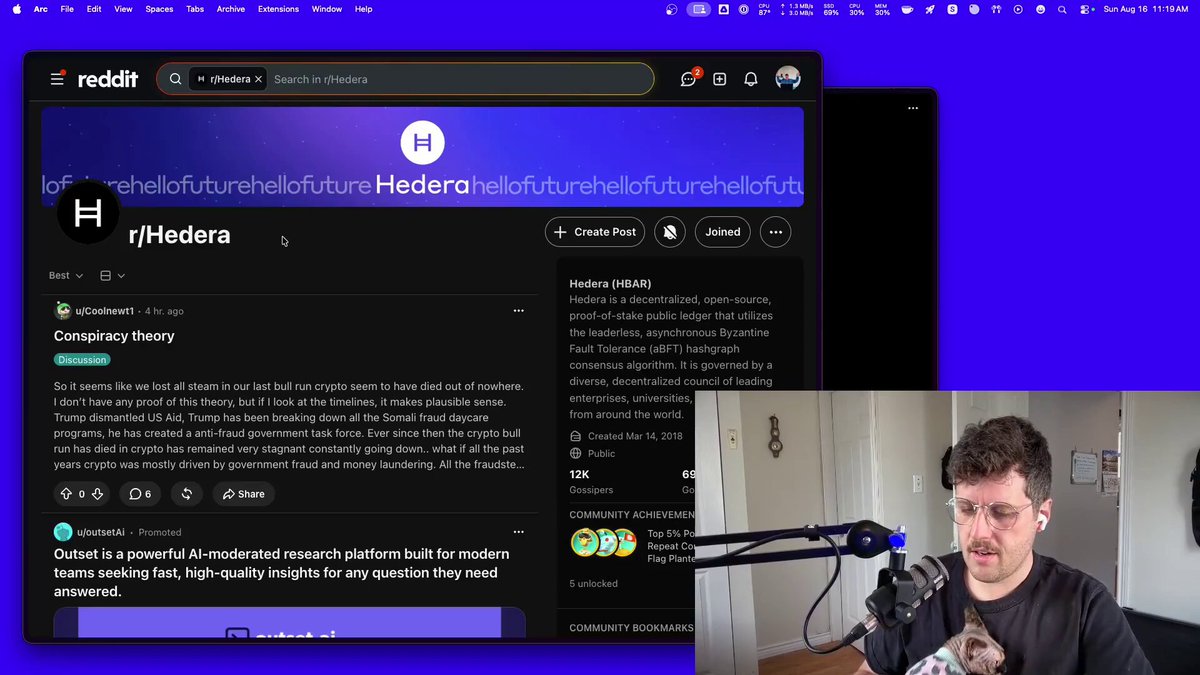Image resolution: width=1200 pixels, height=675 pixels.
Task: Click the rocket icon in the menu bar
Action: point(930,9)
